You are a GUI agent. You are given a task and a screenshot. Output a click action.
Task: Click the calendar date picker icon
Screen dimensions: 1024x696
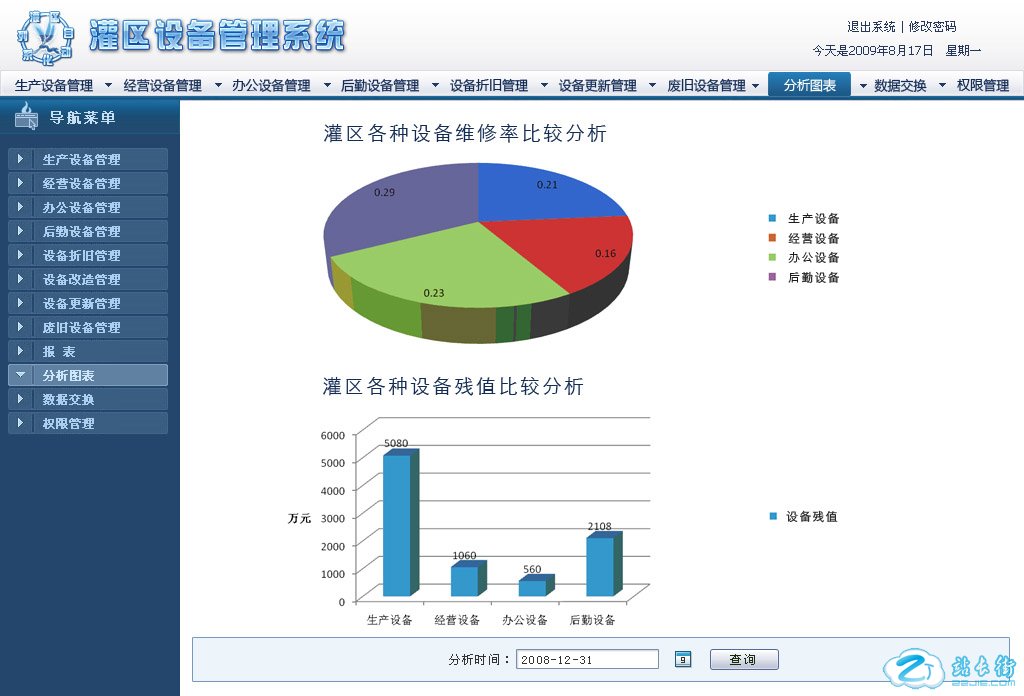point(683,659)
